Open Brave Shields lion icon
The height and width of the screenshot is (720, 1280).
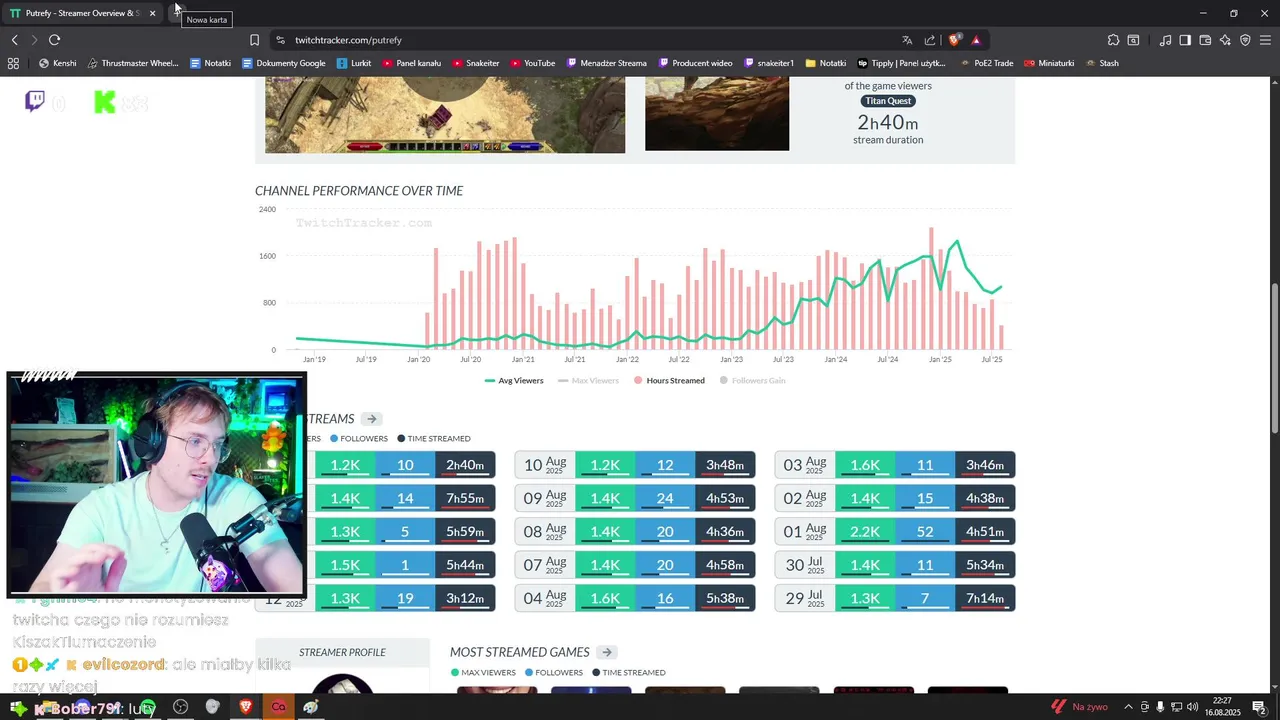point(954,40)
